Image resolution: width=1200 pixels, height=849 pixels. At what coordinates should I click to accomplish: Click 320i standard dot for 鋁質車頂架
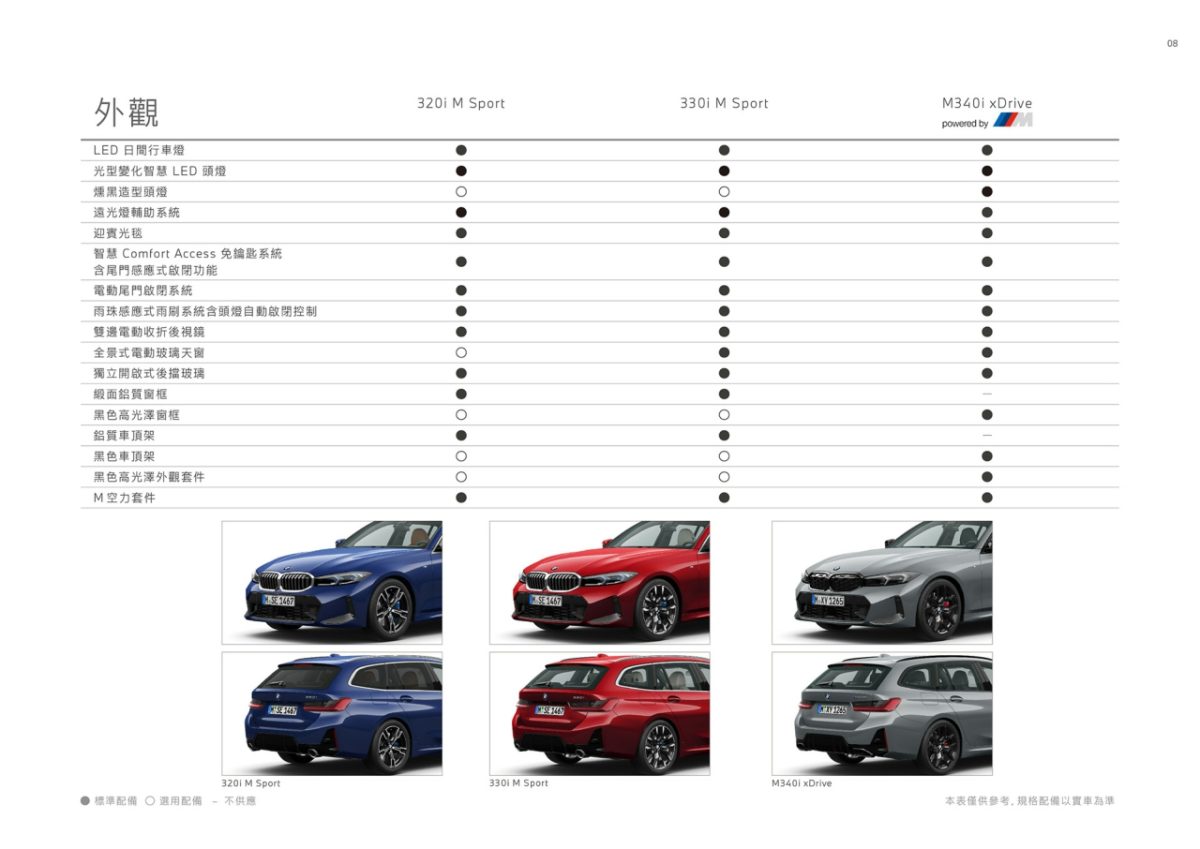tap(461, 435)
